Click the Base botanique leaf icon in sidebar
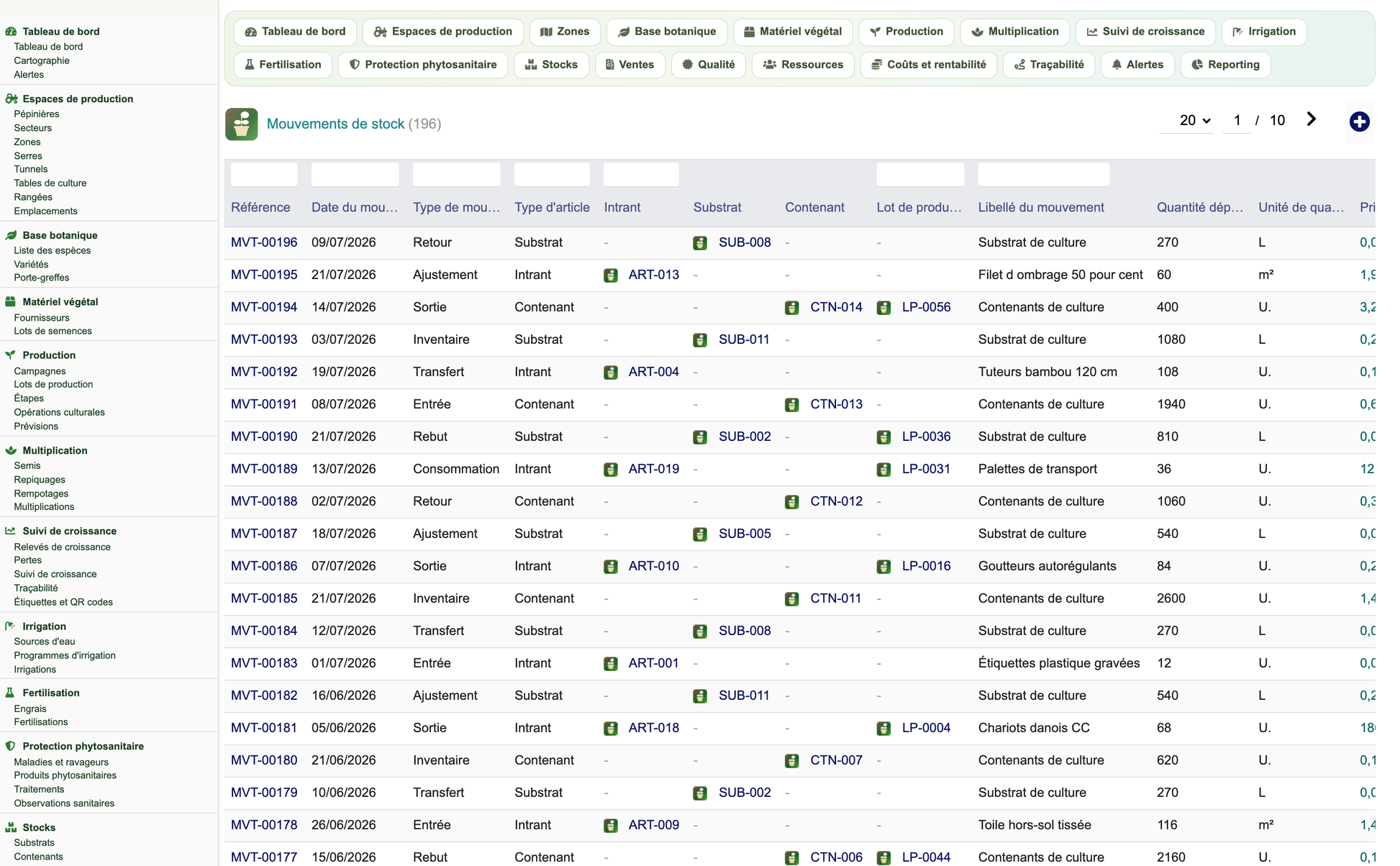The height and width of the screenshot is (866, 1400). click(x=11, y=235)
